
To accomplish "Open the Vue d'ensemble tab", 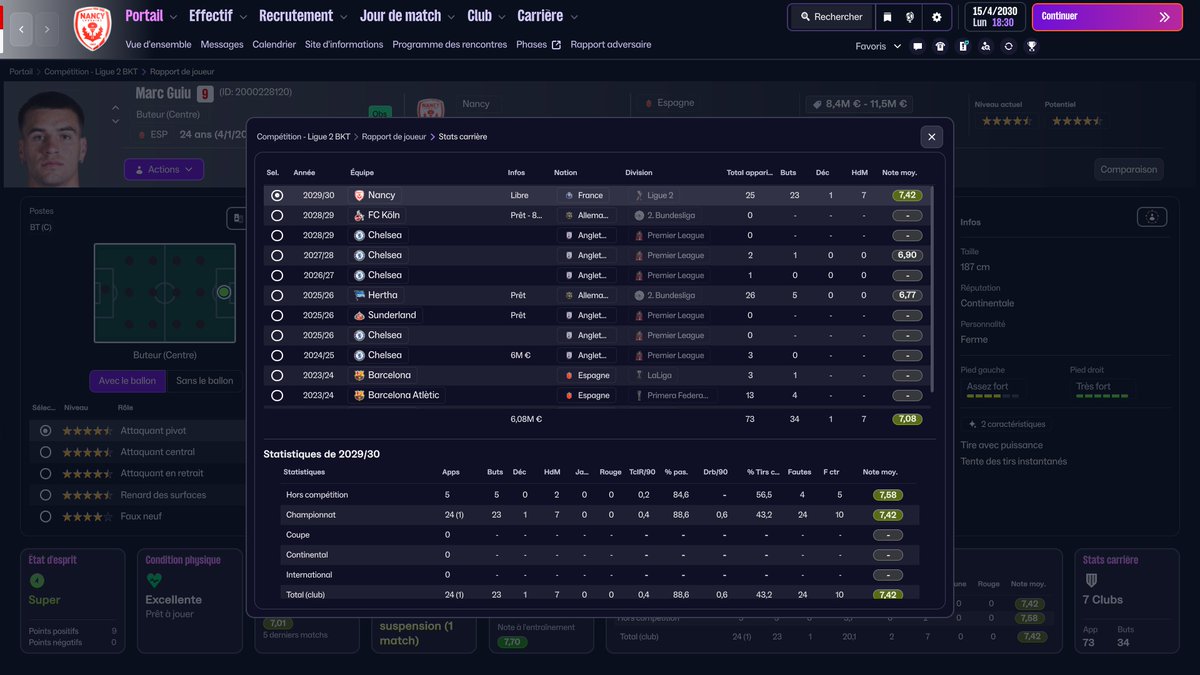I will (158, 45).
